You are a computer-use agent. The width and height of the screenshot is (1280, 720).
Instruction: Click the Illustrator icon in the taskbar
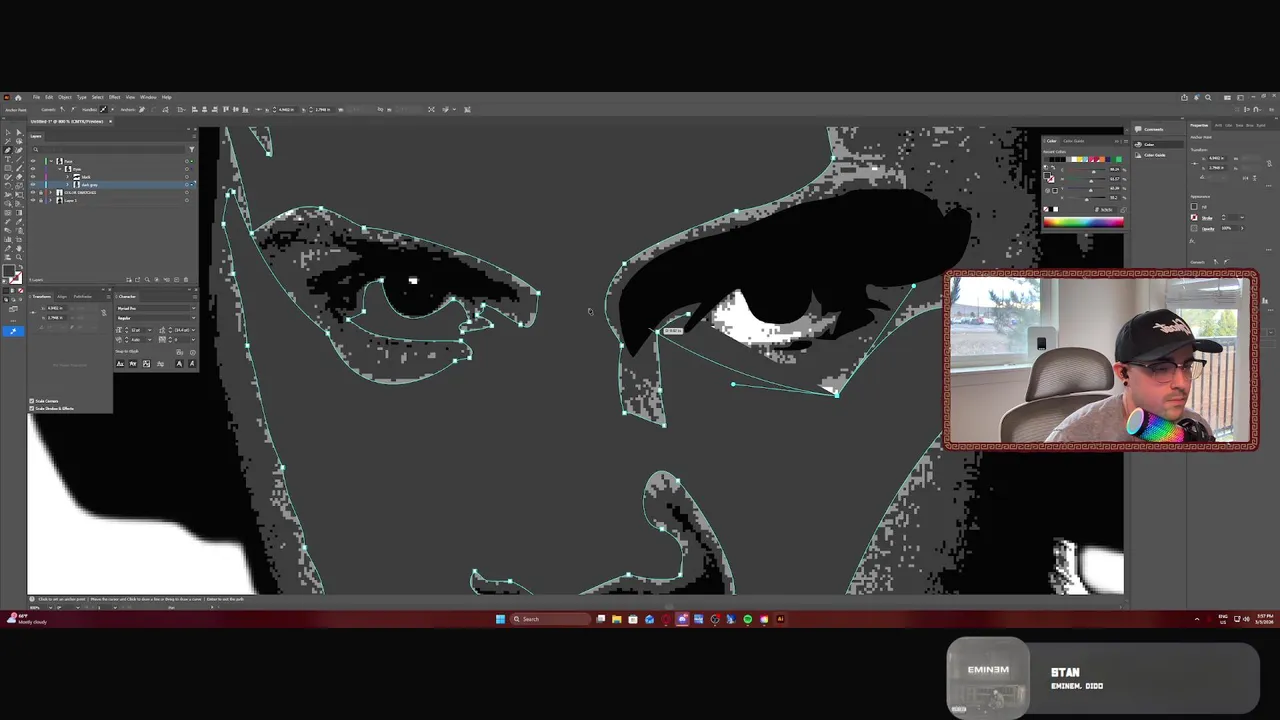(x=780, y=619)
